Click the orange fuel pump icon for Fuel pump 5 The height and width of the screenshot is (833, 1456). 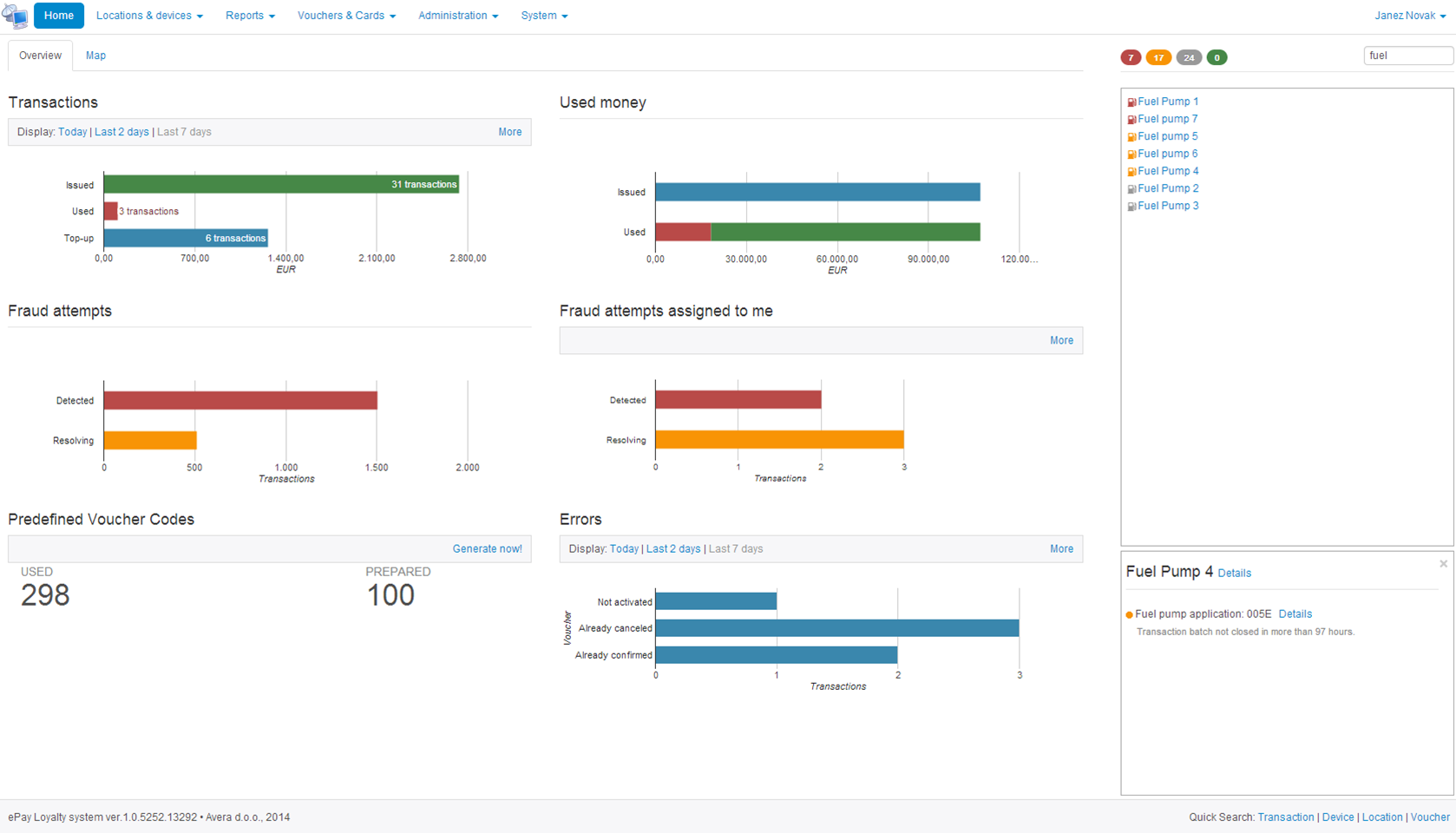pos(1131,137)
